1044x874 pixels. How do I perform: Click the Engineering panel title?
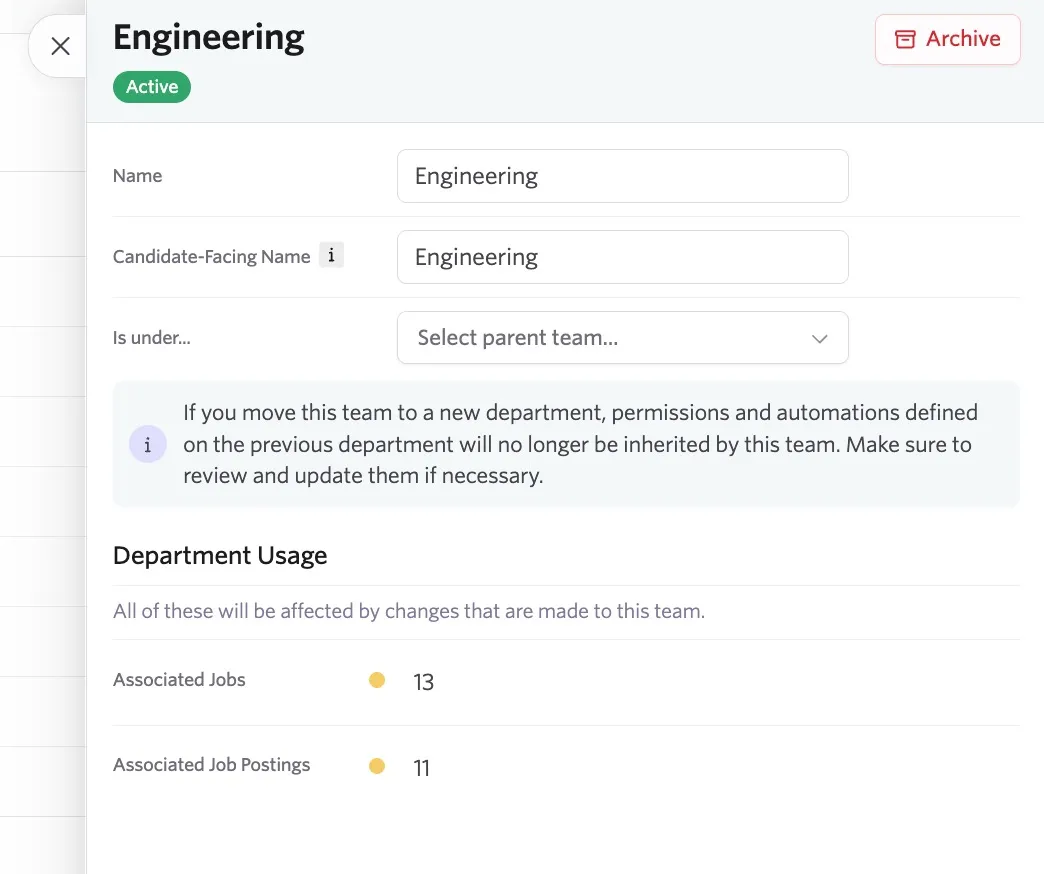click(x=208, y=37)
